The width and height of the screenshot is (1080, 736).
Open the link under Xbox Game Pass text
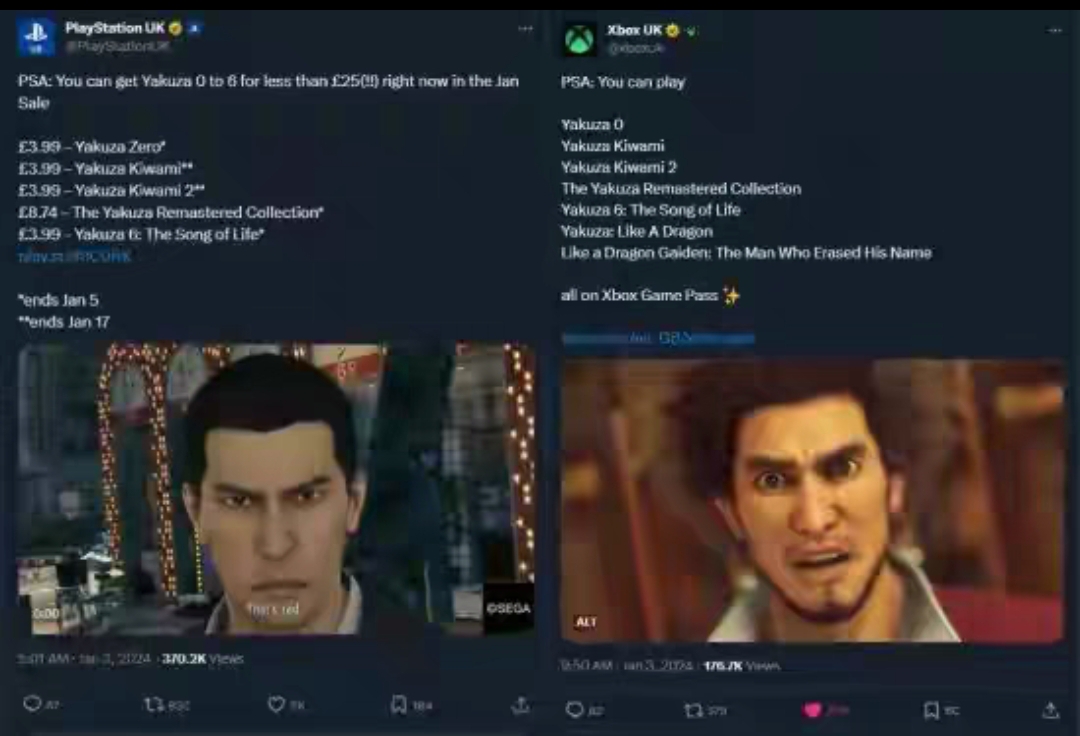pyautogui.click(x=658, y=338)
